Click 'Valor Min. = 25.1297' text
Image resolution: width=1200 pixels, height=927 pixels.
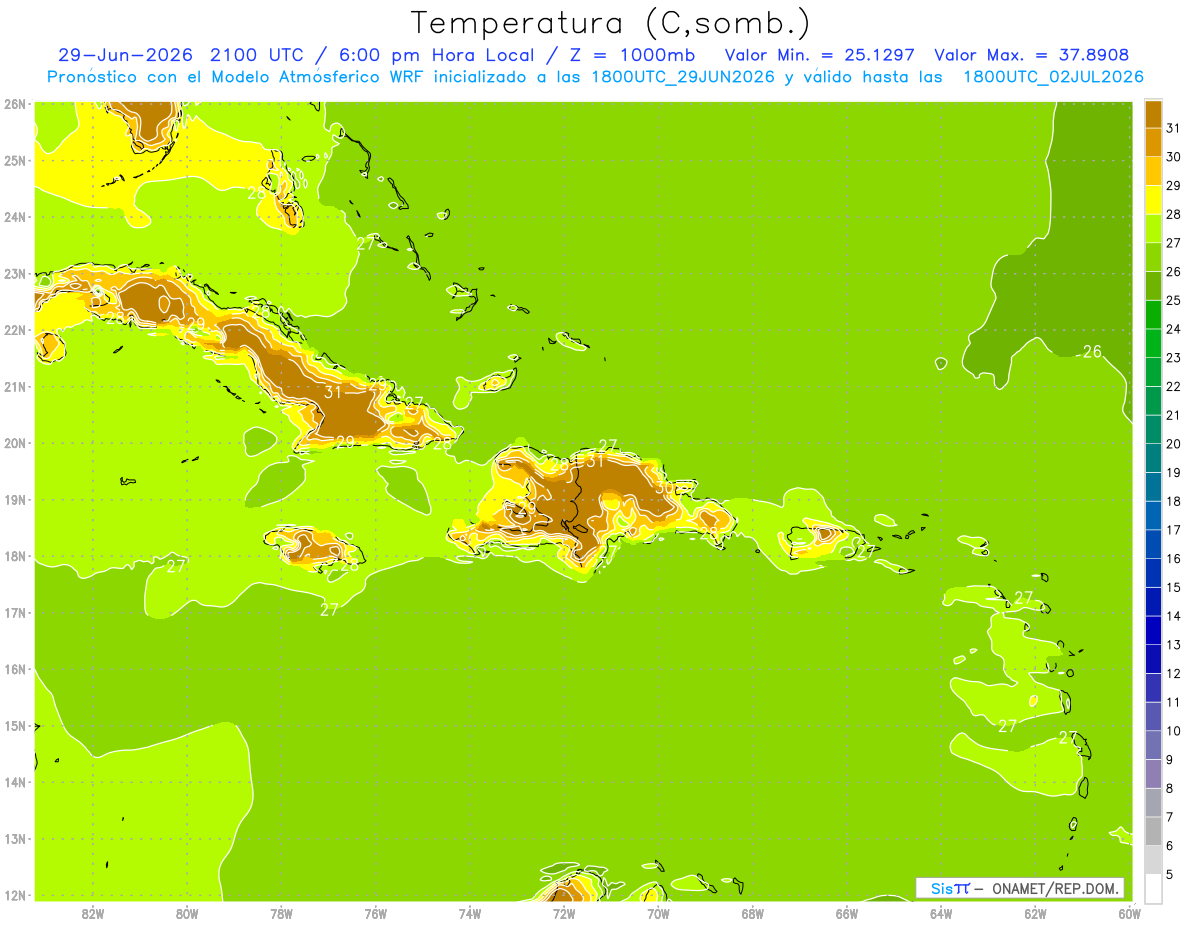819,54
